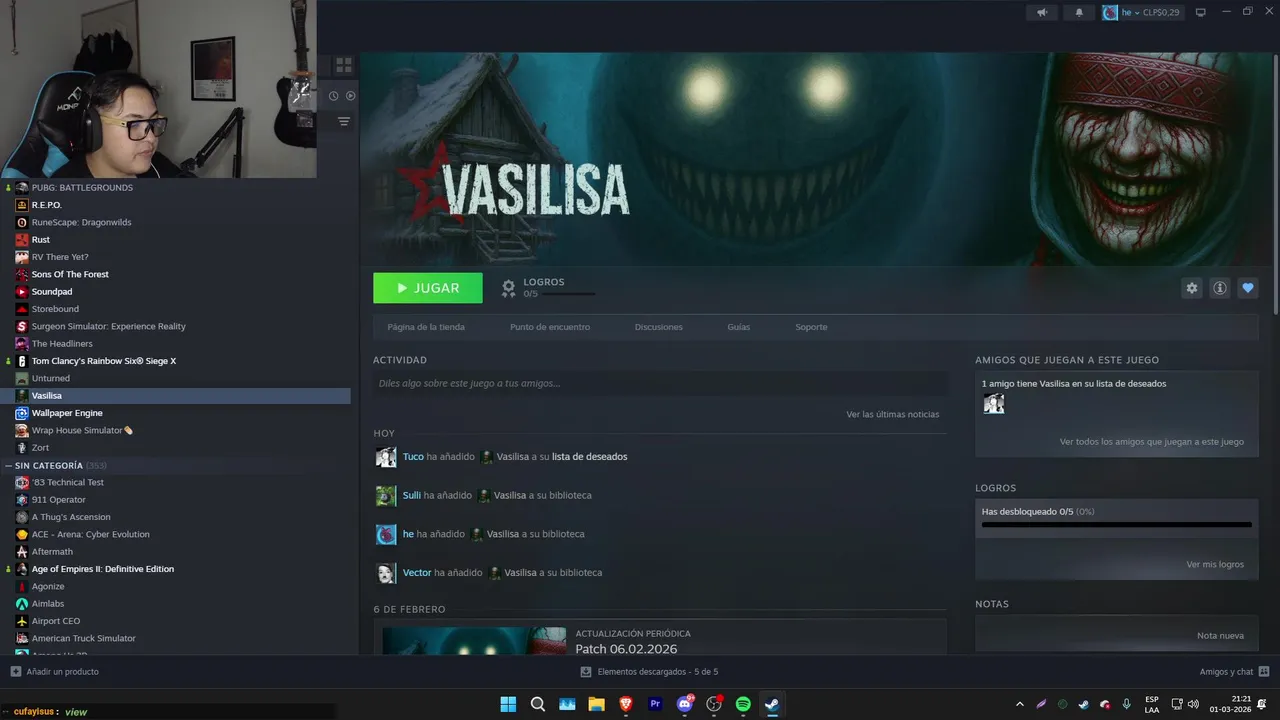Click Vasilisa achievements trophy icon
Image resolution: width=1280 pixels, height=720 pixels.
[x=509, y=288]
